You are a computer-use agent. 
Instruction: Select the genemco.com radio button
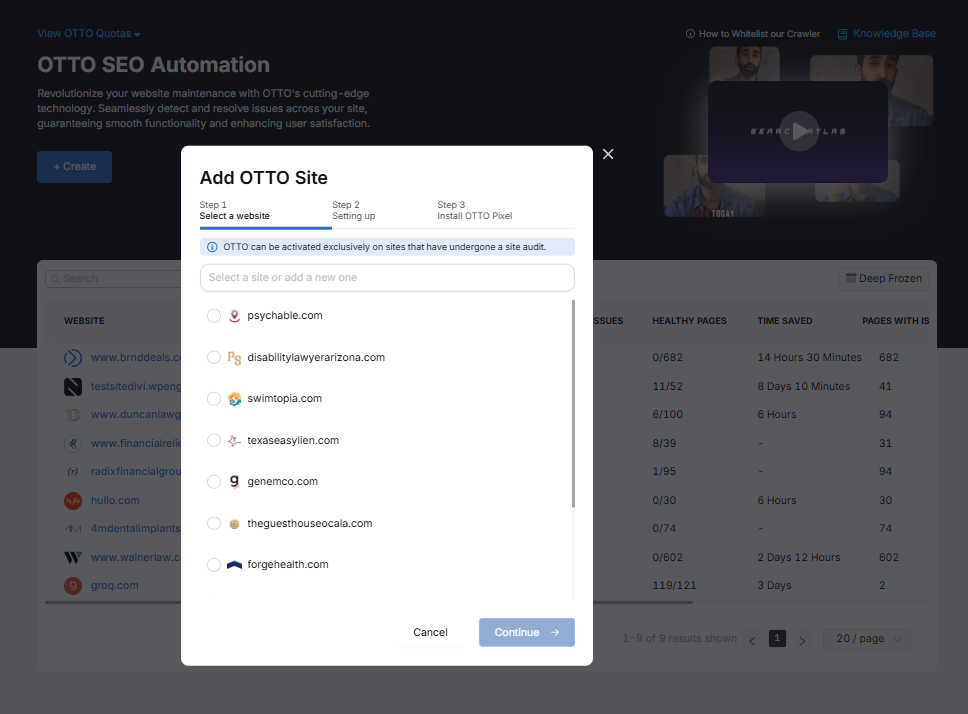click(214, 481)
